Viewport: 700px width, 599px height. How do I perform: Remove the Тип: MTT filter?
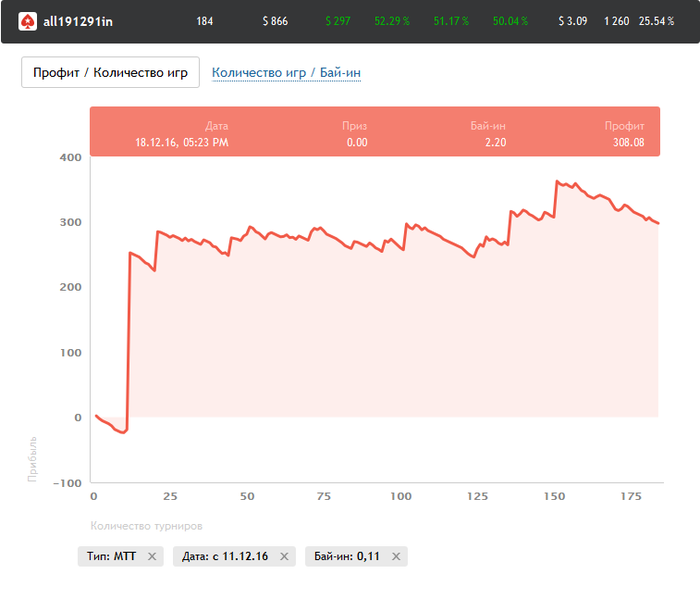(152, 557)
